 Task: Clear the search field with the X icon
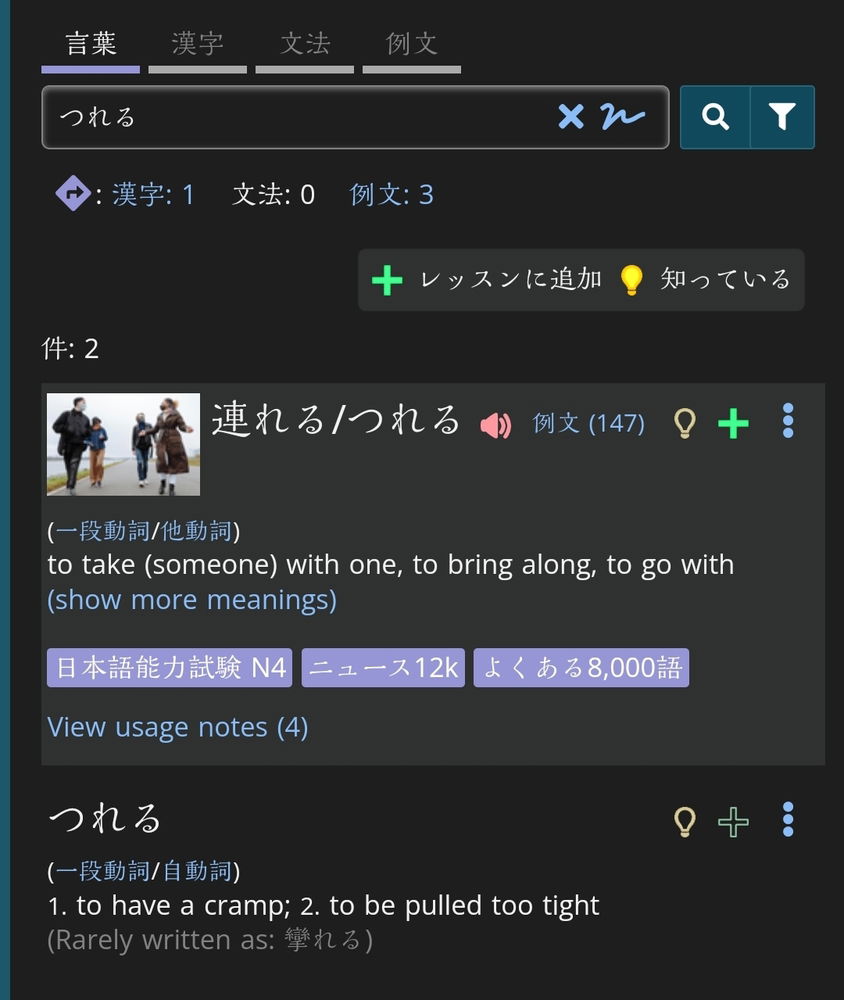[x=570, y=117]
